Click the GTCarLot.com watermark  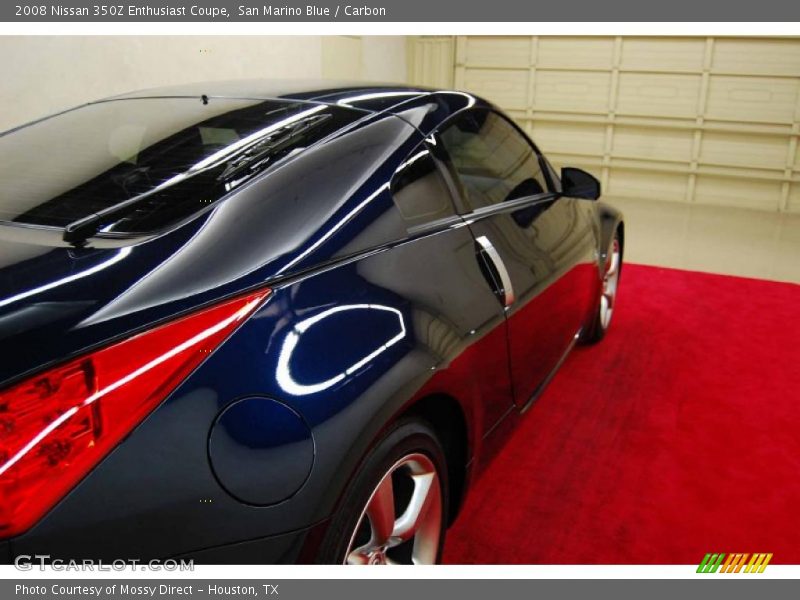click(x=104, y=563)
